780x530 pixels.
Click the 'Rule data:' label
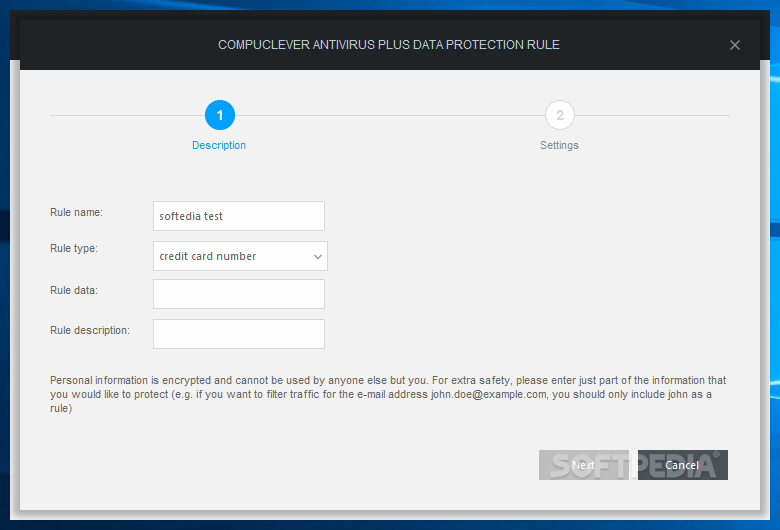click(x=74, y=290)
